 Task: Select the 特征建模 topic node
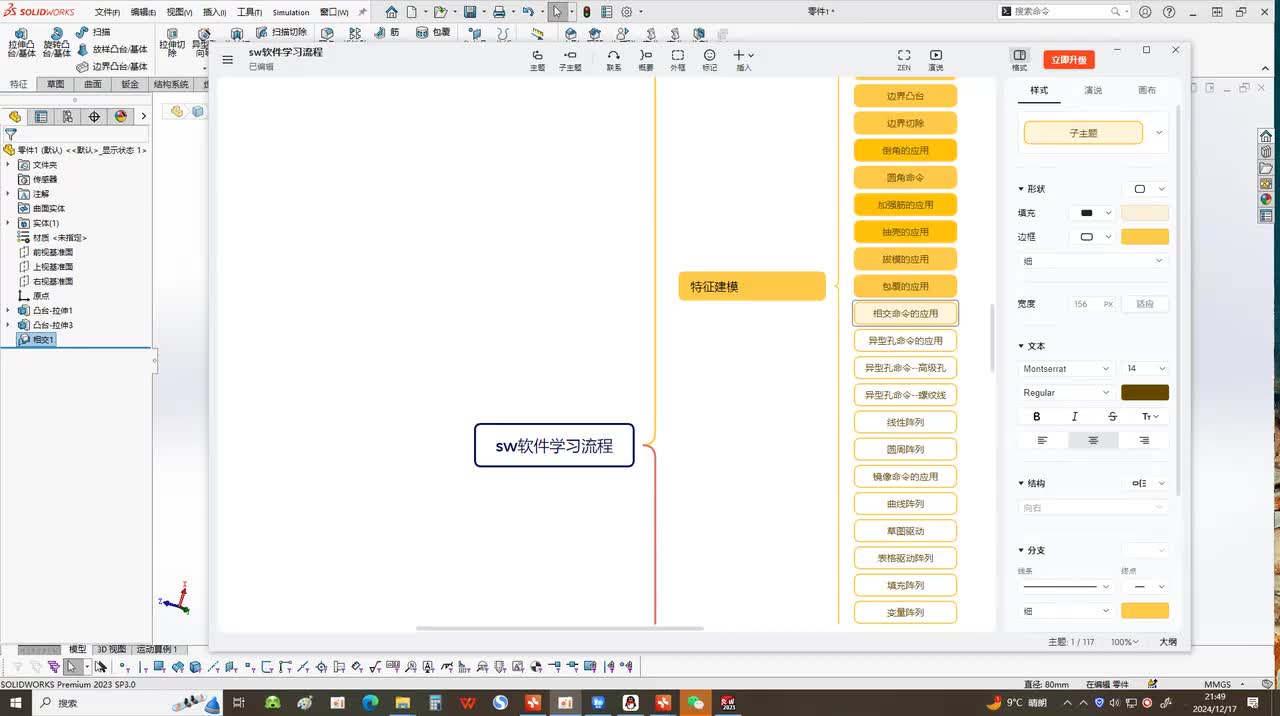(752, 286)
